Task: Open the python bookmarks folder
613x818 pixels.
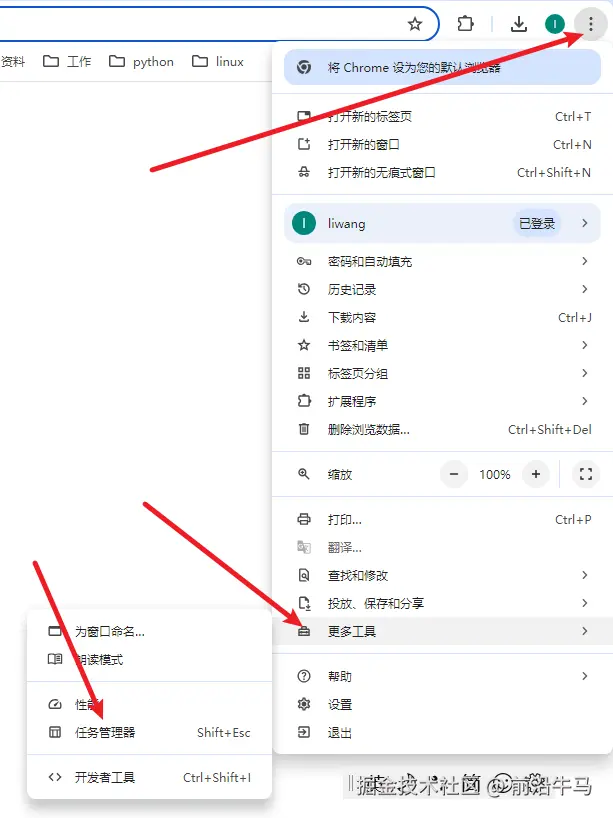Action: (x=141, y=62)
